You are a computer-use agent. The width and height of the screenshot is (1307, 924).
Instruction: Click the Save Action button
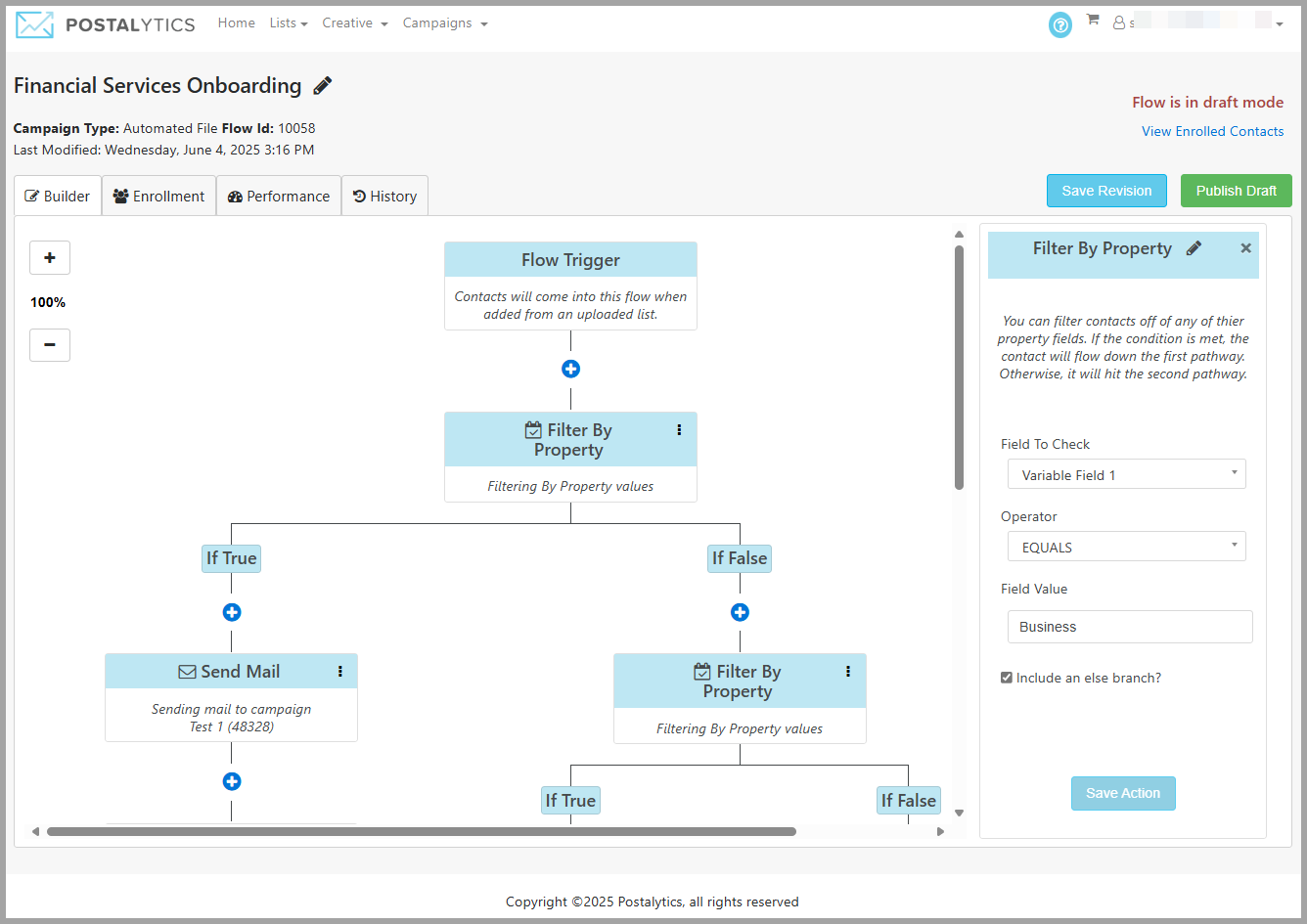click(1123, 793)
